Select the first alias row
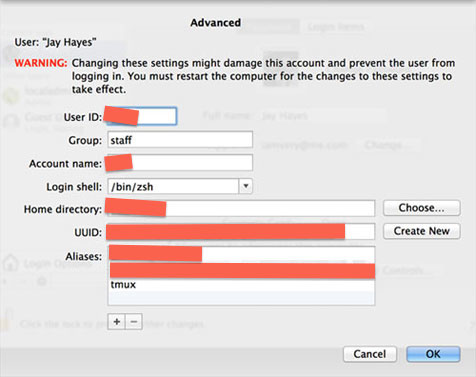The width and height of the screenshot is (476, 377). click(242, 254)
